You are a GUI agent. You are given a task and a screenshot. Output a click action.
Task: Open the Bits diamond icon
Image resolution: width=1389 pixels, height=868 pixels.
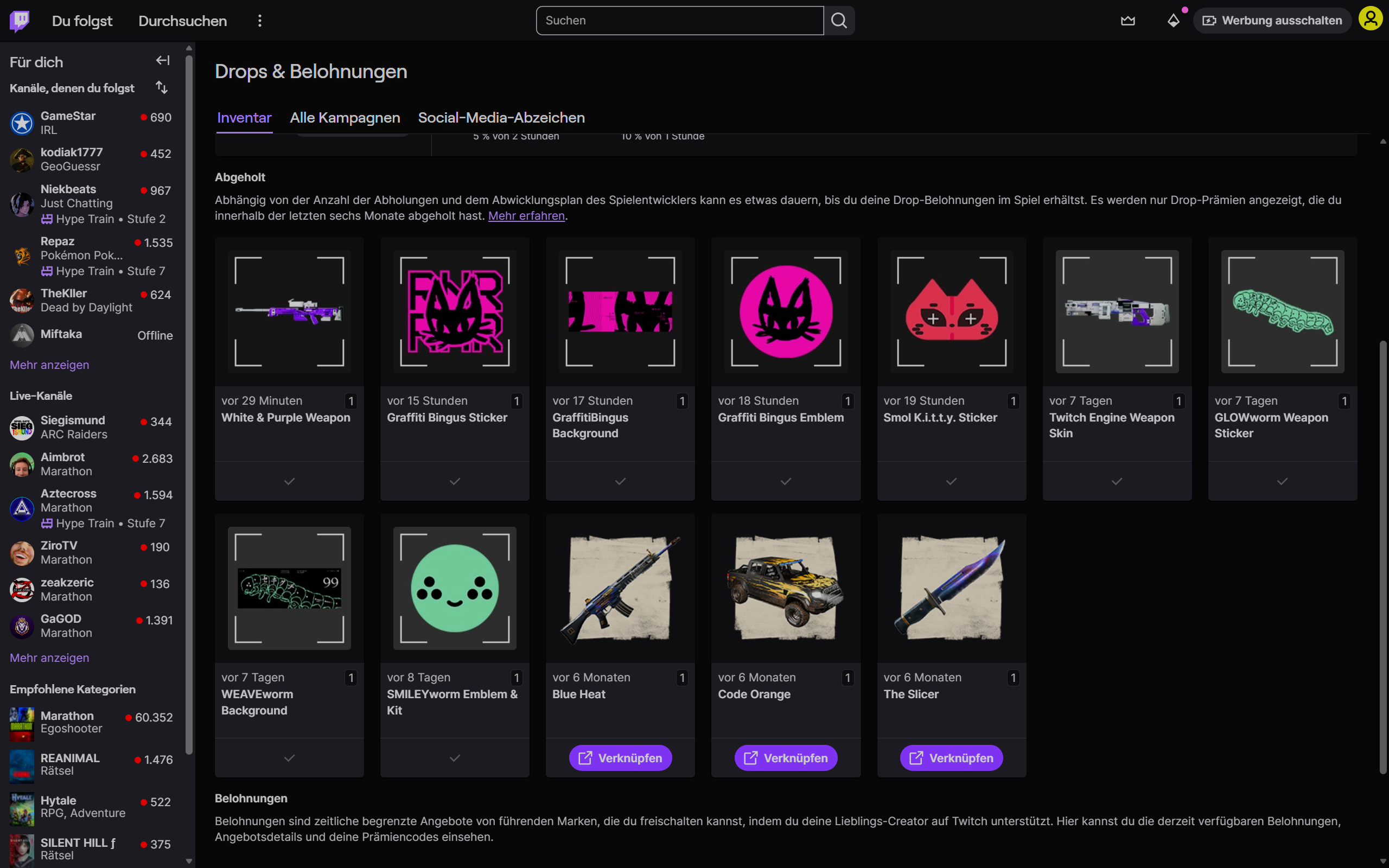[1173, 21]
